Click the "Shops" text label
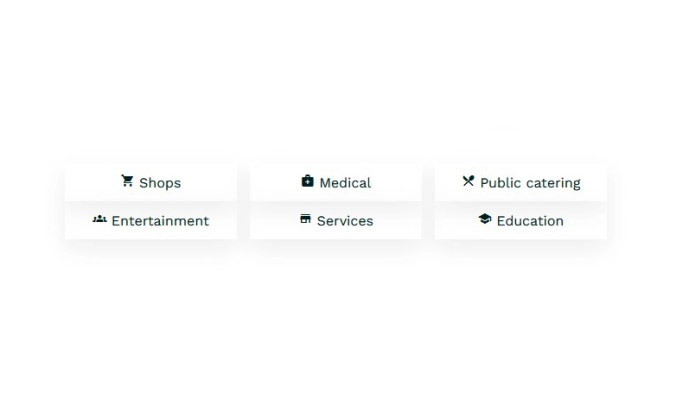The width and height of the screenshot is (689, 400). pos(160,183)
